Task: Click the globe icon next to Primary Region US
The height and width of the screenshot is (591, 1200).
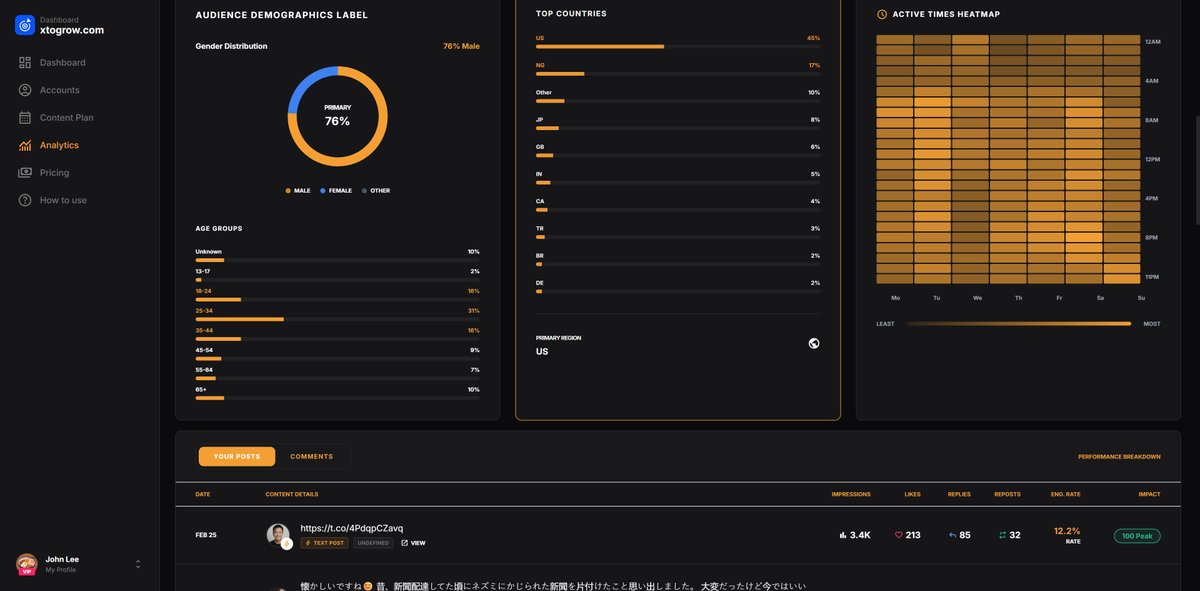Action: coord(813,342)
